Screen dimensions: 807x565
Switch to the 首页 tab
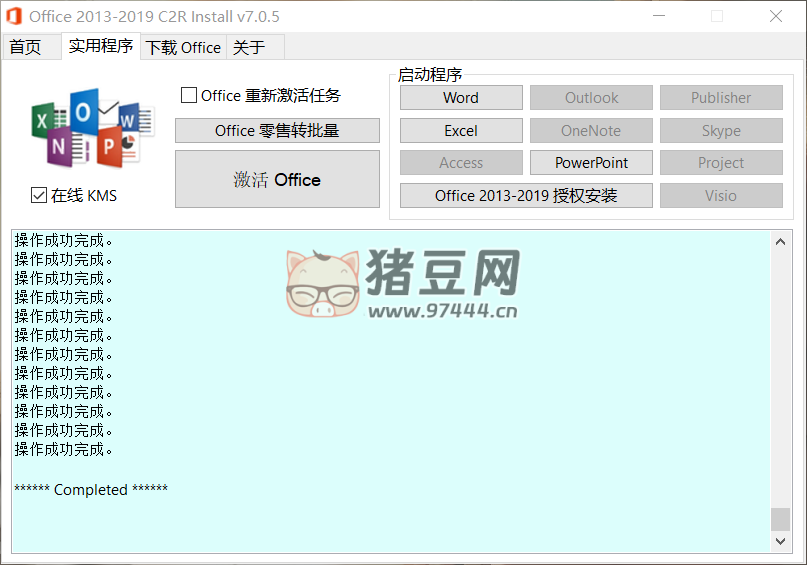point(26,47)
